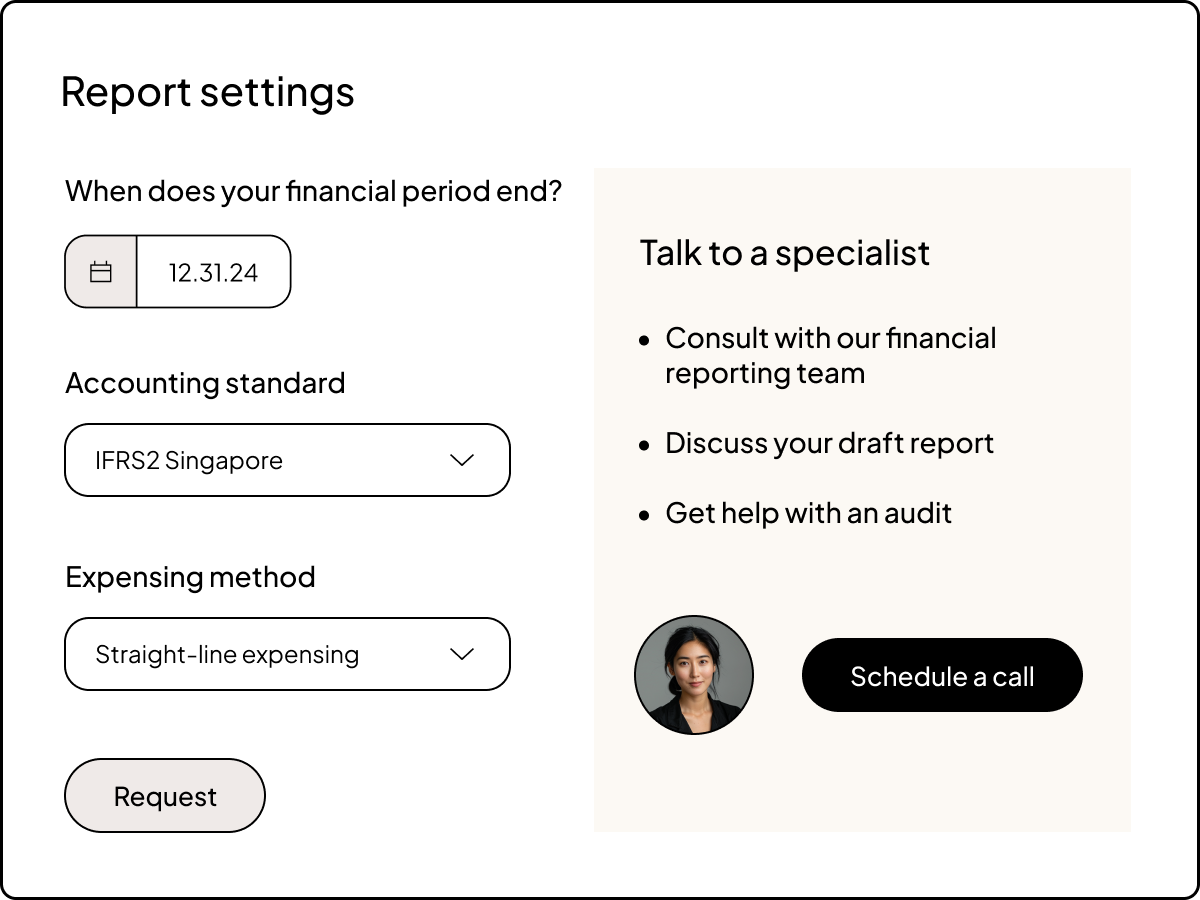Click the downward arrow next to Straight-line expensing
The width and height of the screenshot is (1200, 900).
[x=461, y=654]
